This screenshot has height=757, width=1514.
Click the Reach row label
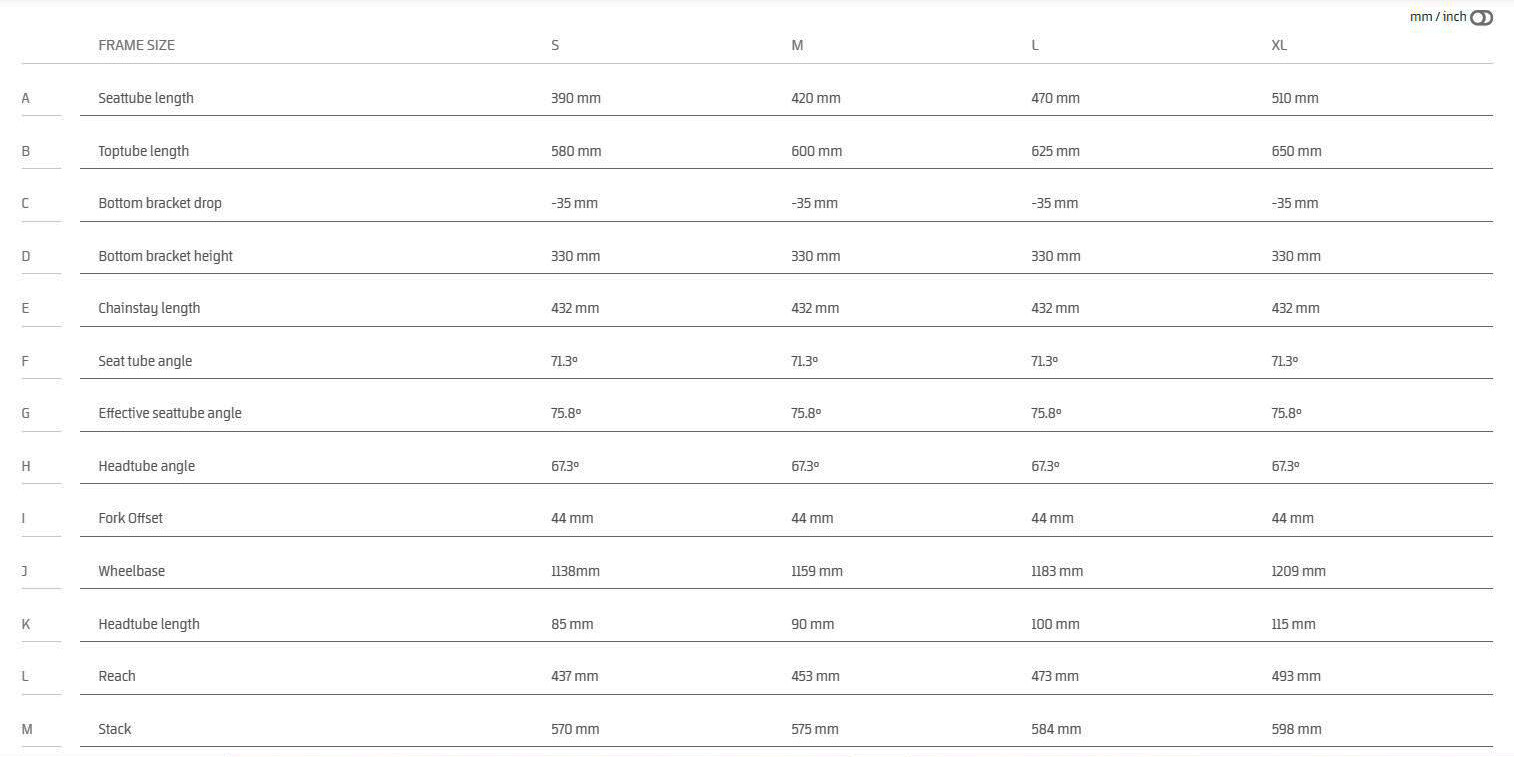click(116, 676)
